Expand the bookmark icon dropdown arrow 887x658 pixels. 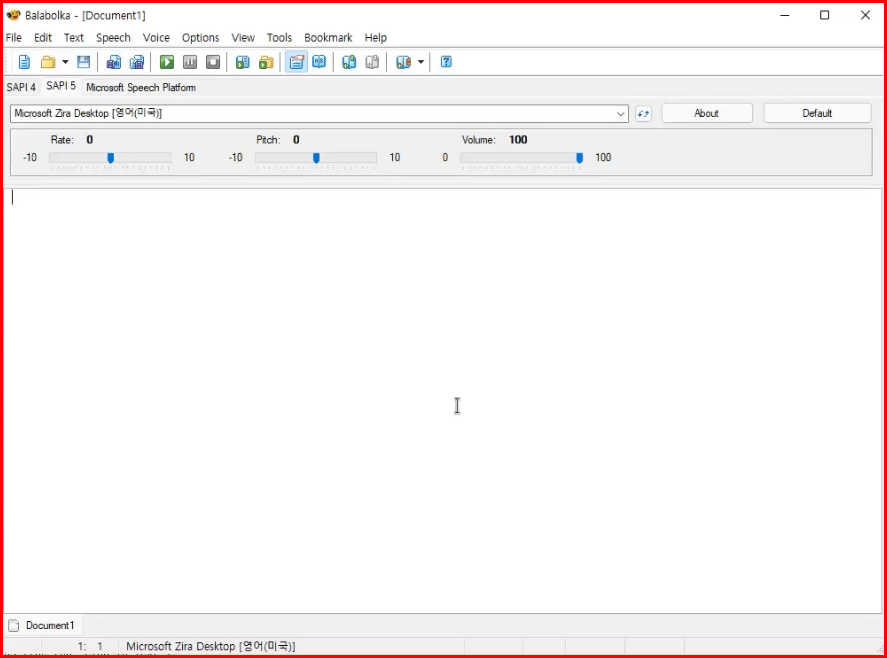click(x=421, y=62)
